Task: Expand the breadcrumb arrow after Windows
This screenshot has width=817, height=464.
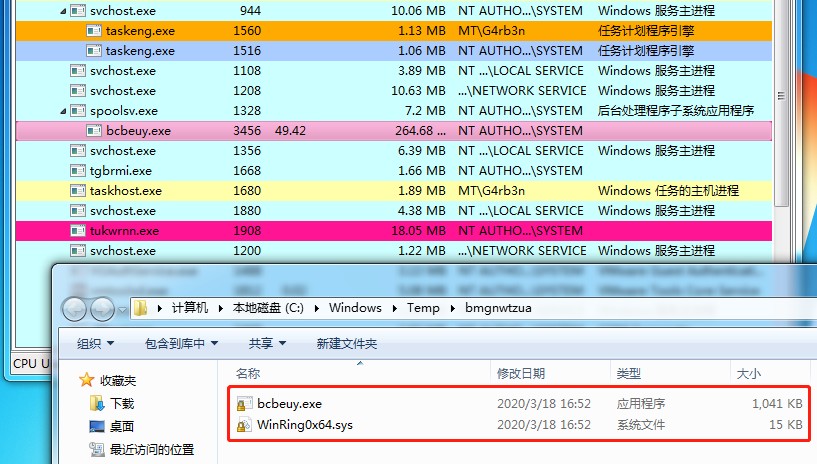Action: (x=394, y=308)
